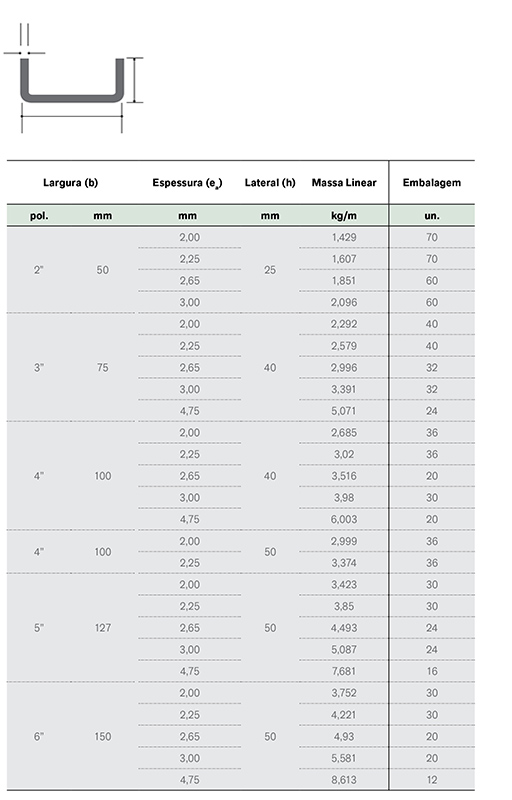
Task: Click the pol. unit label
Action: pyautogui.click(x=39, y=216)
